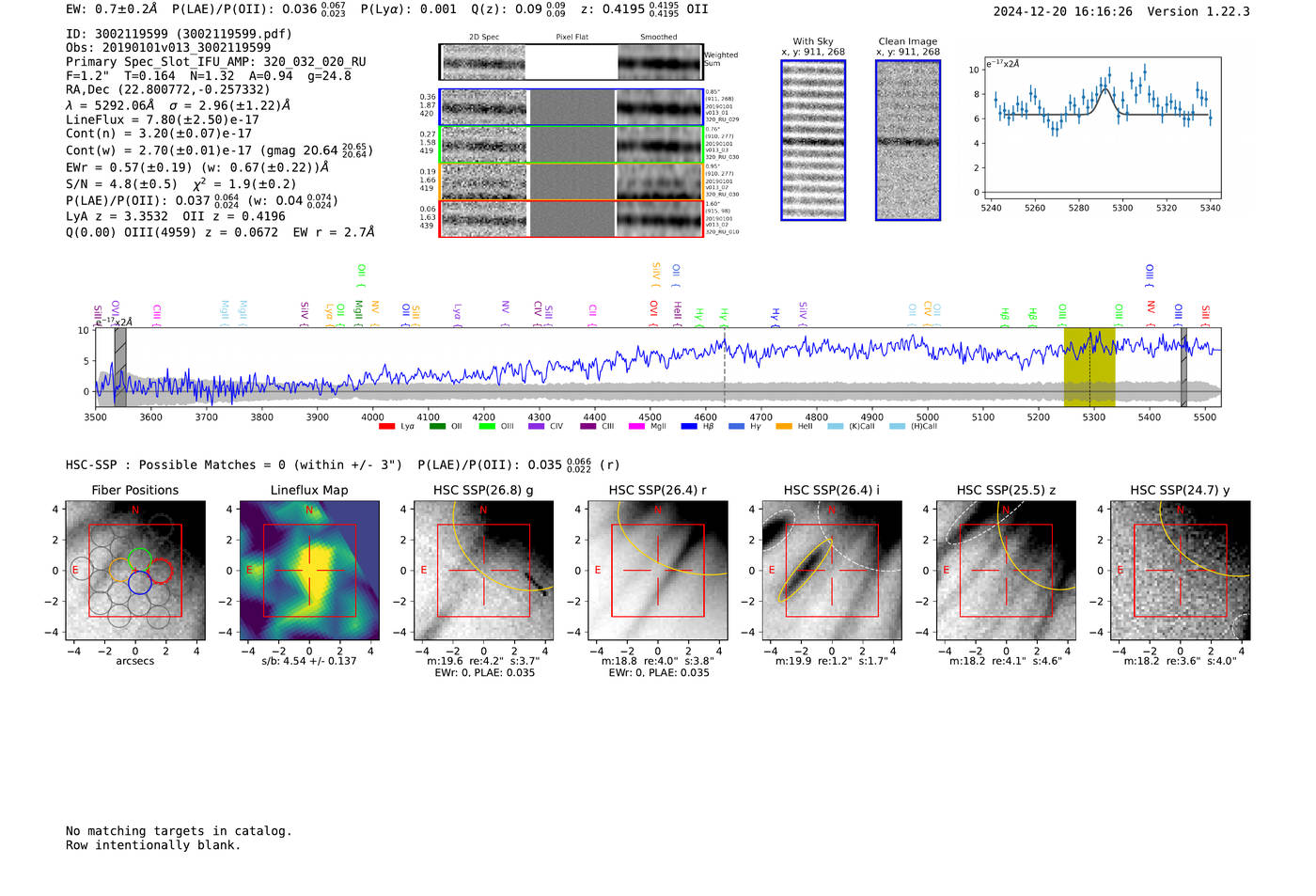Click the Clean Image fiber cutout
This screenshot has height=896, width=1316.
click(x=908, y=140)
